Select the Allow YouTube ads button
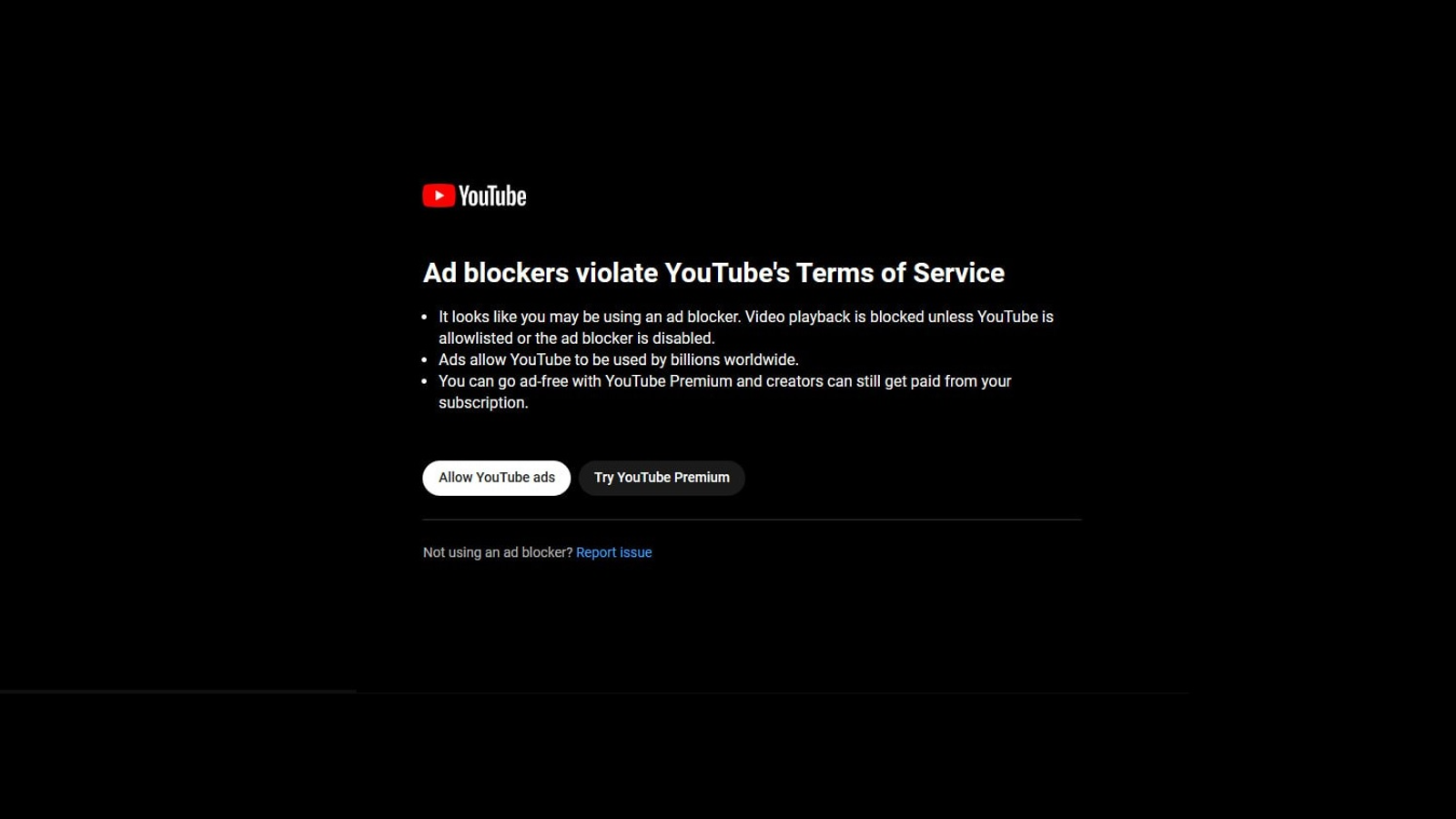Image resolution: width=1456 pixels, height=819 pixels. point(496,478)
